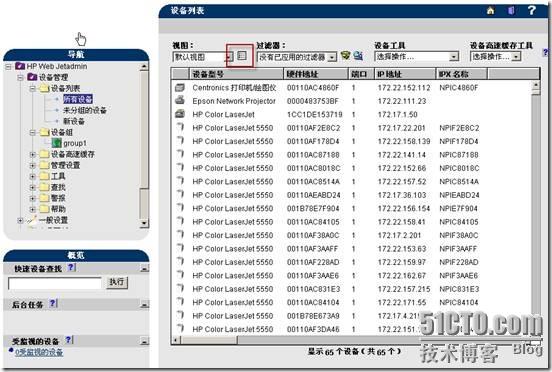Viewport: 552px width, 372px height.
Task: Click the filter manager icon beside funnel
Action: 358,56
